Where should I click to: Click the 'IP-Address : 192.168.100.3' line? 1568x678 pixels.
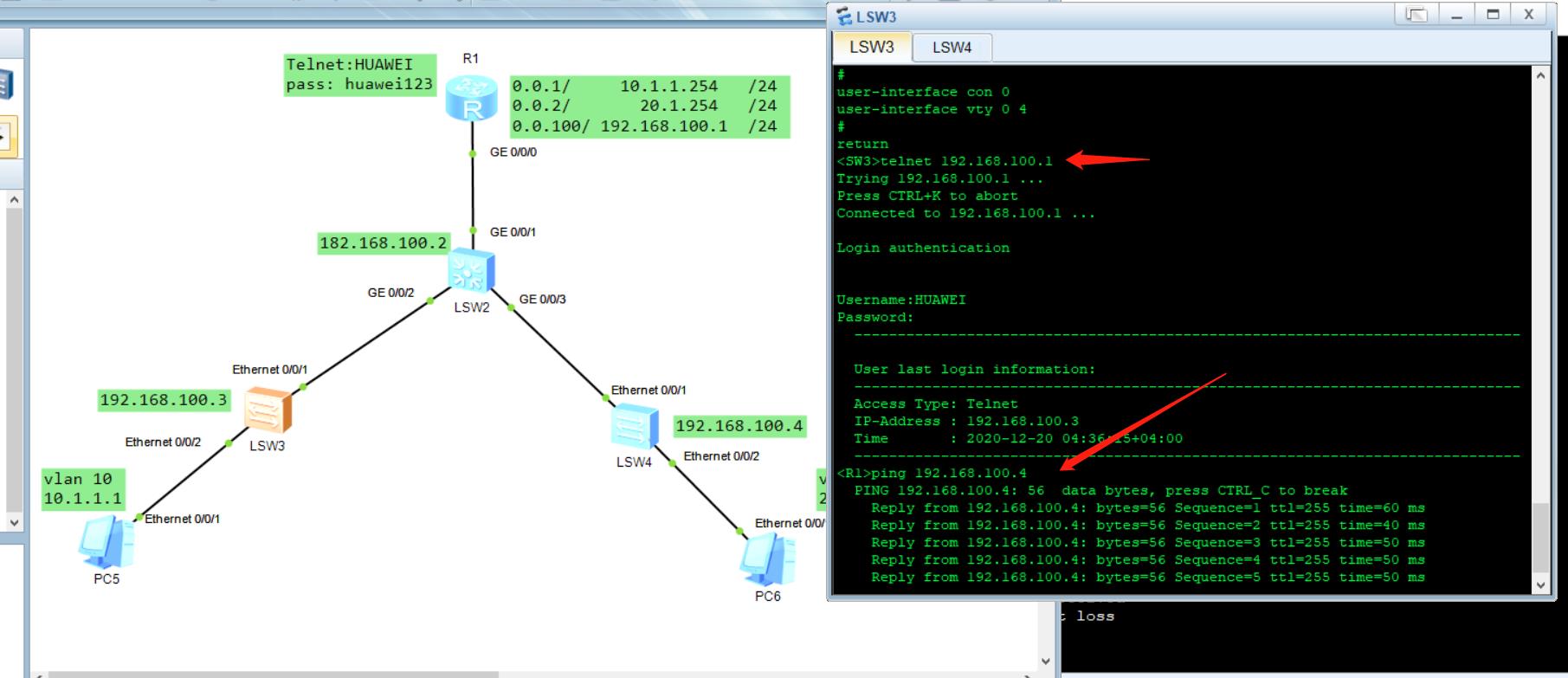pyautogui.click(x=966, y=421)
